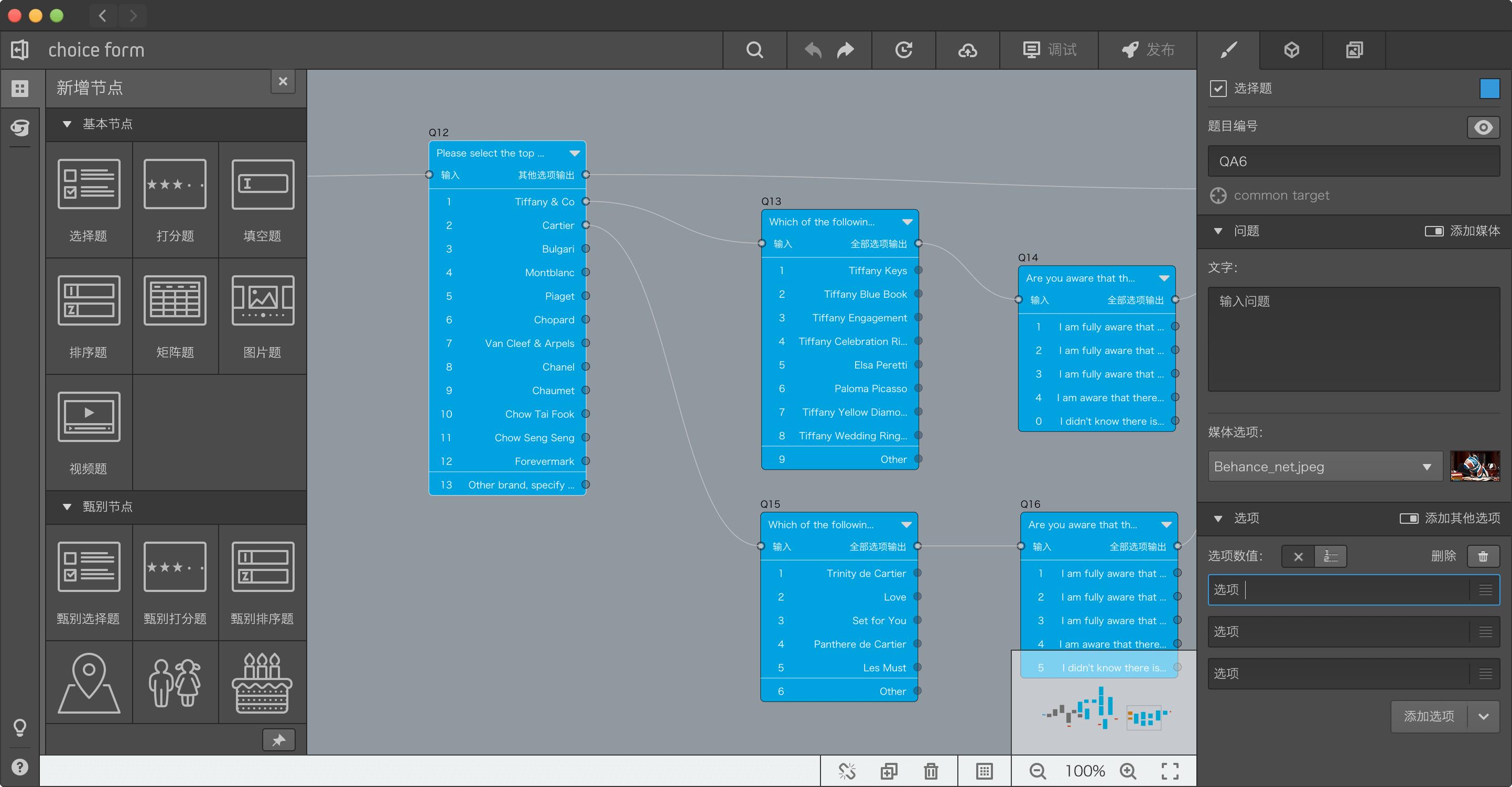Viewport: 1512px width, 787px height.
Task: Open the debug 调试 mode
Action: coord(1050,50)
